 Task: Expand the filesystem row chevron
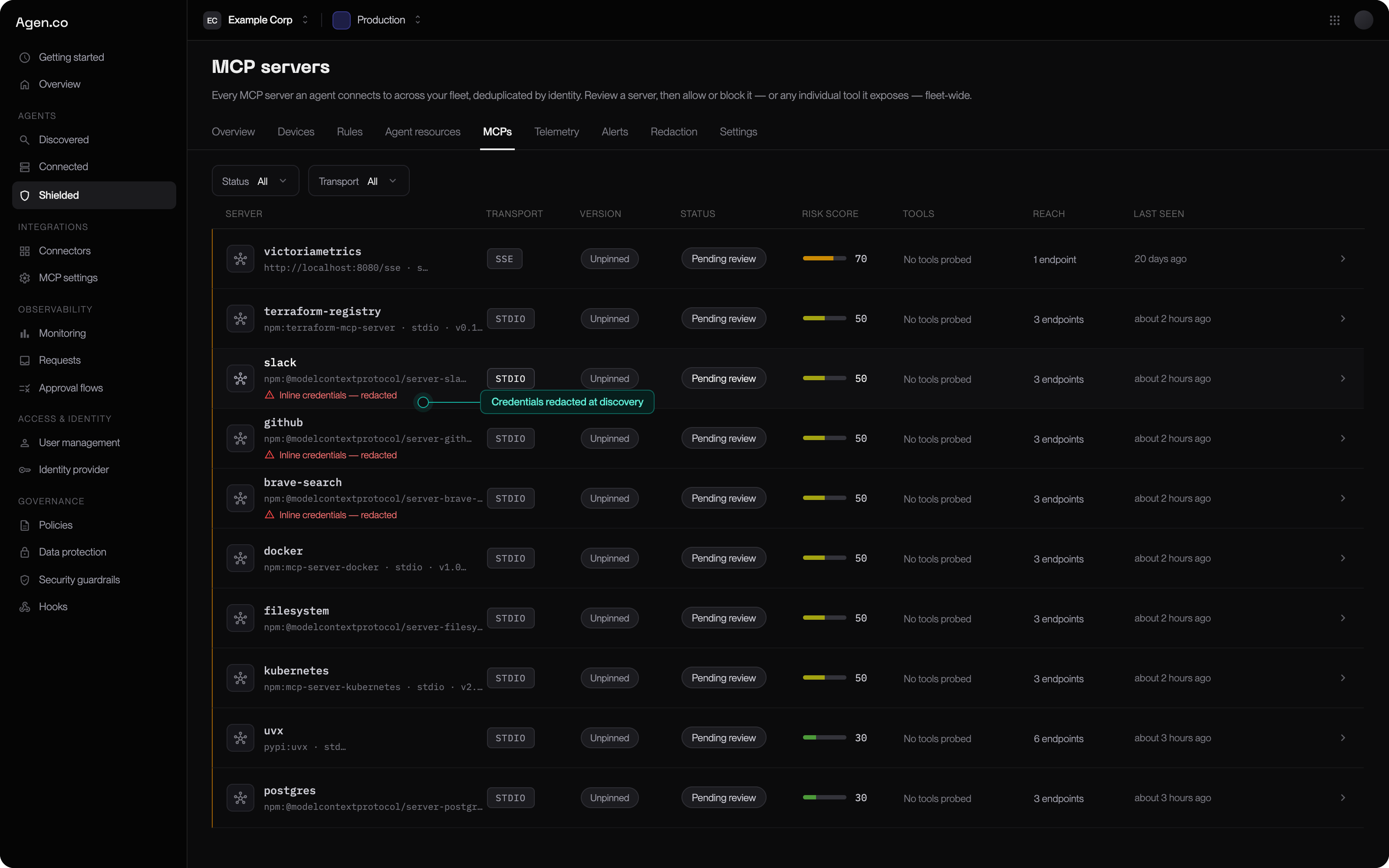1343,618
